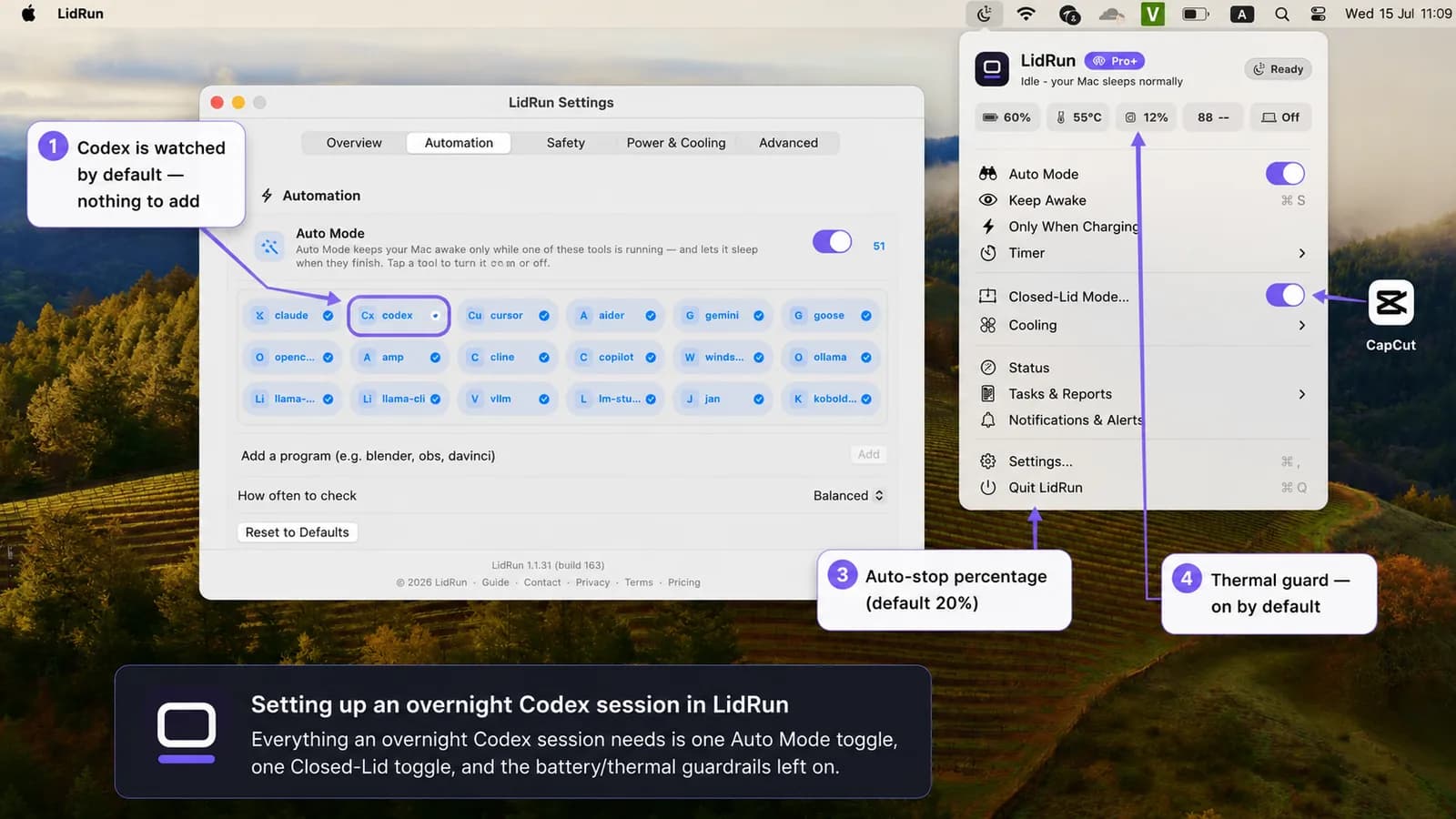Toggle the gemini tool chip
This screenshot has height=819, width=1456.
723,316
